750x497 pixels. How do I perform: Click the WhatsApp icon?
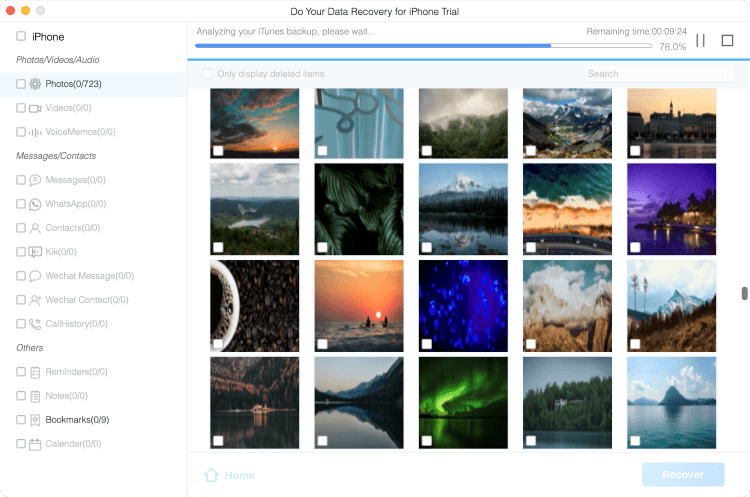click(x=35, y=204)
